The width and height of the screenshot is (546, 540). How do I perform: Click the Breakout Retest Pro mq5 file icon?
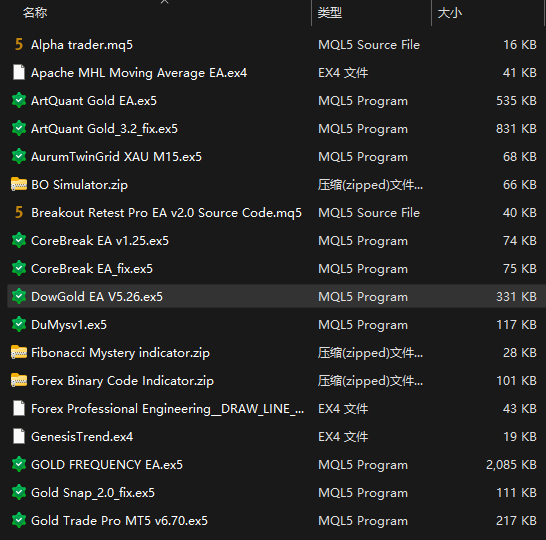[x=19, y=212]
